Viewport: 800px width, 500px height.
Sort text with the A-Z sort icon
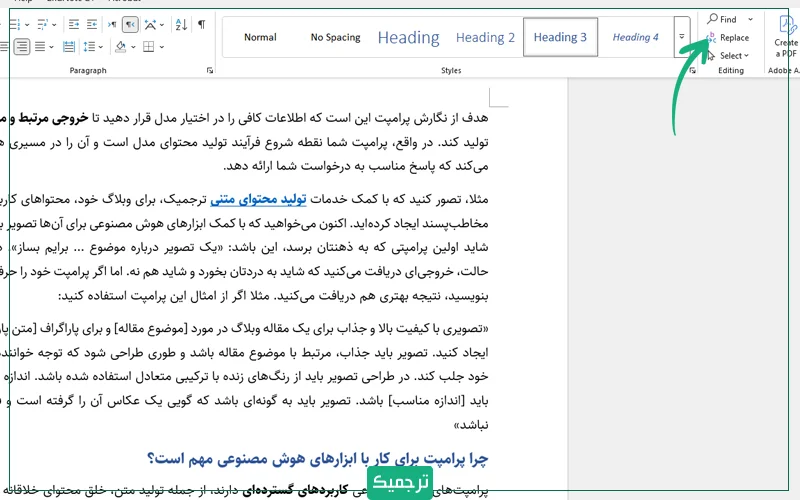click(x=181, y=24)
